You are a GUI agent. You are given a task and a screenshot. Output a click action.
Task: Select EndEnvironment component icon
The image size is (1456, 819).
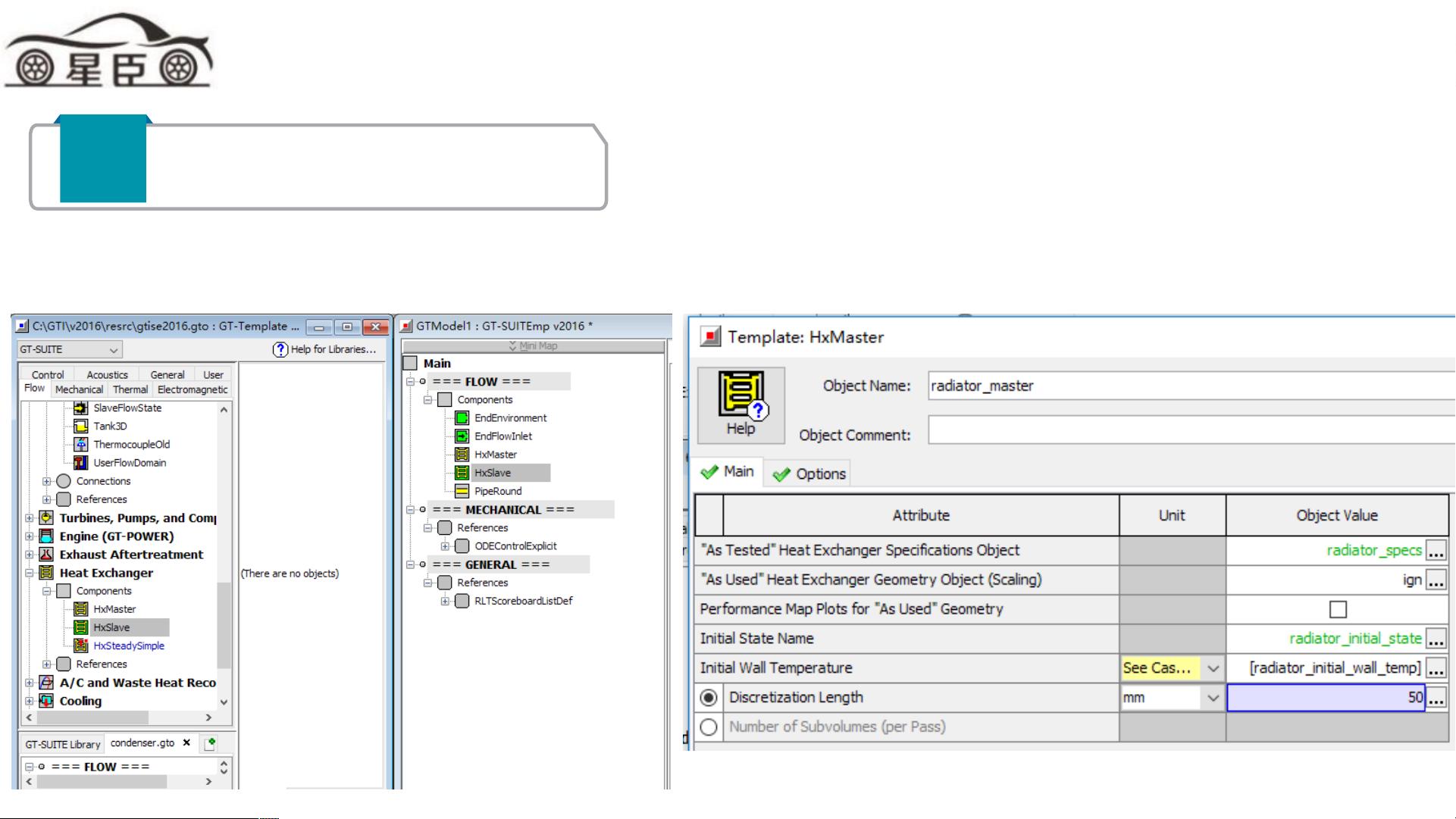coord(462,417)
